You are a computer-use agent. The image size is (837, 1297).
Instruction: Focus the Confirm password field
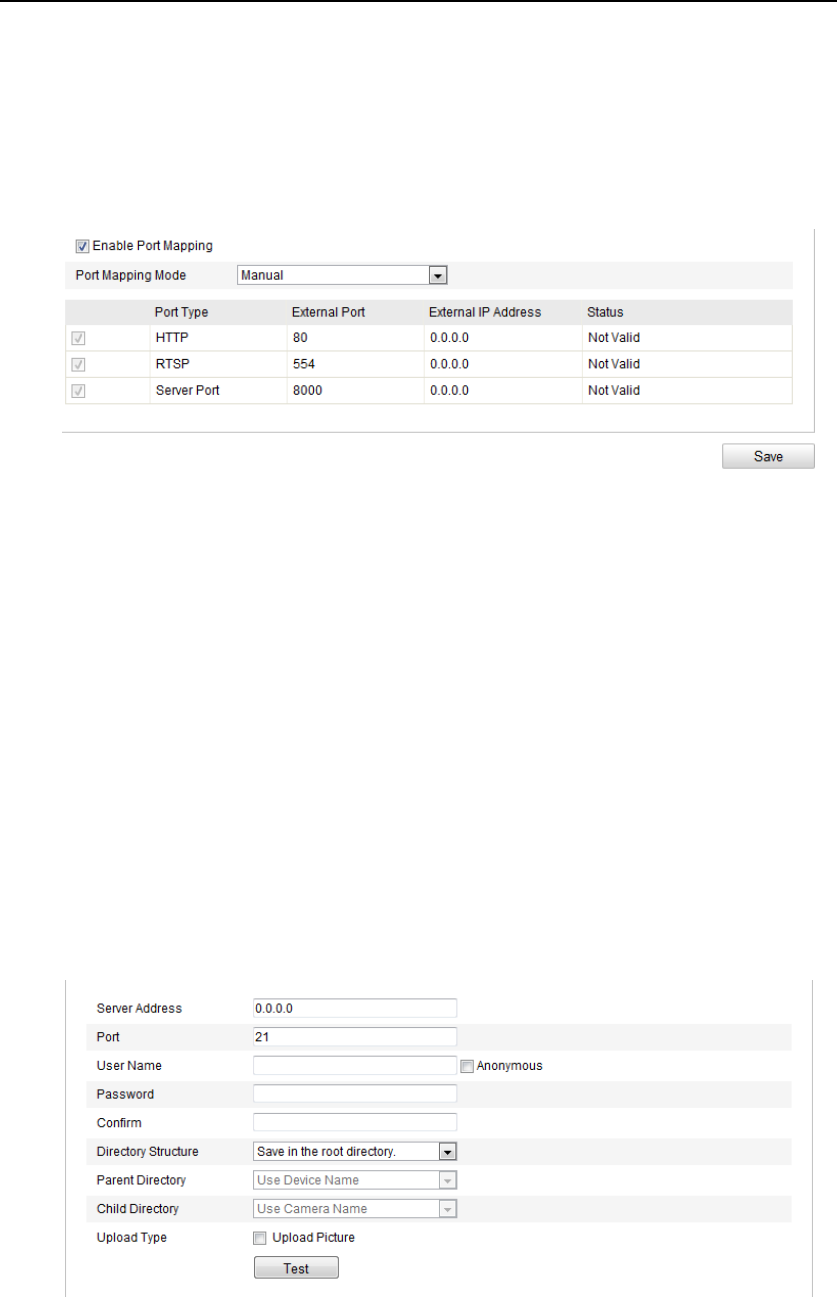pyautogui.click(x=355, y=1122)
